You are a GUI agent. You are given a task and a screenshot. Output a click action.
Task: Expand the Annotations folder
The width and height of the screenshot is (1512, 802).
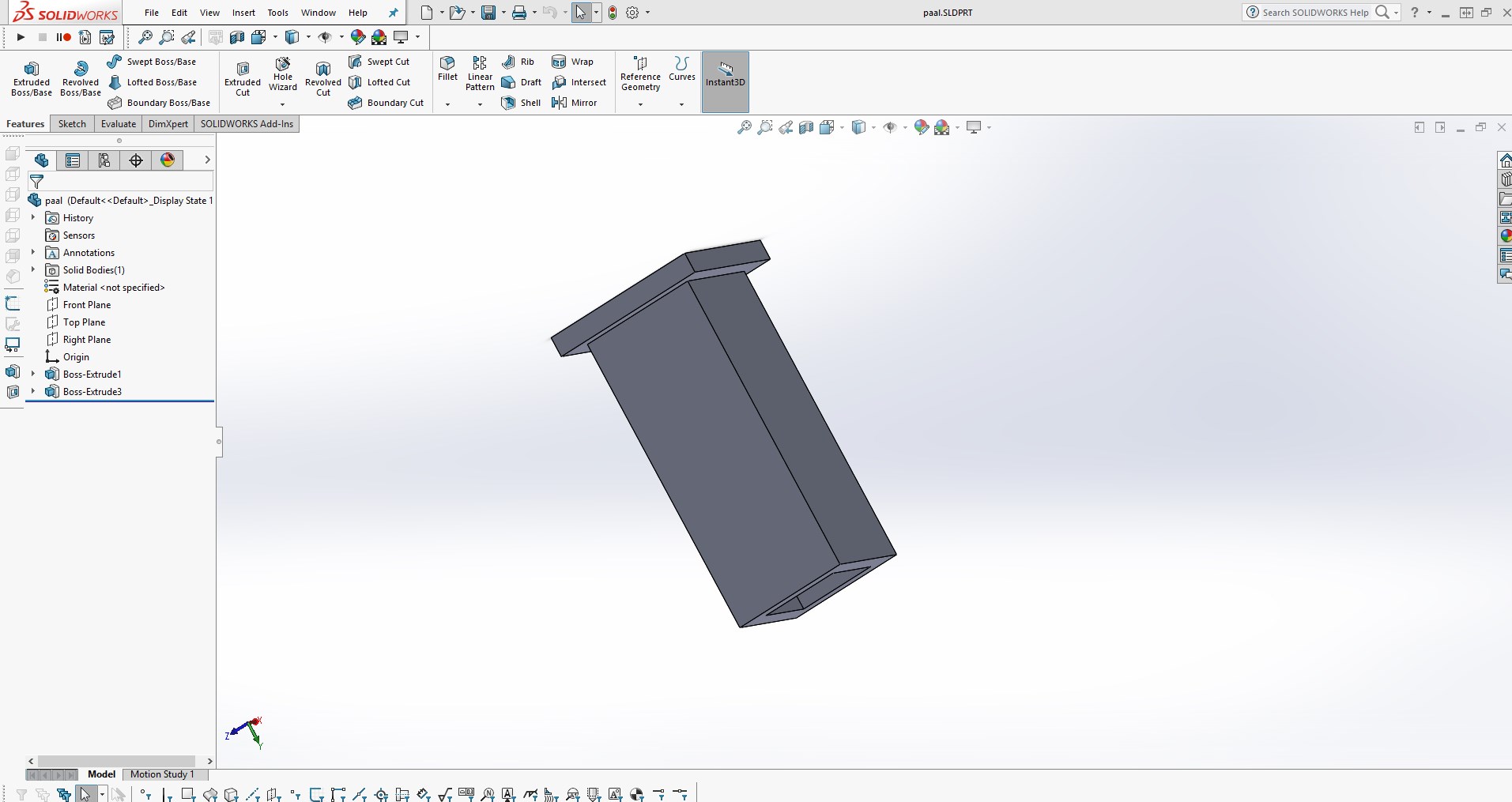(33, 252)
